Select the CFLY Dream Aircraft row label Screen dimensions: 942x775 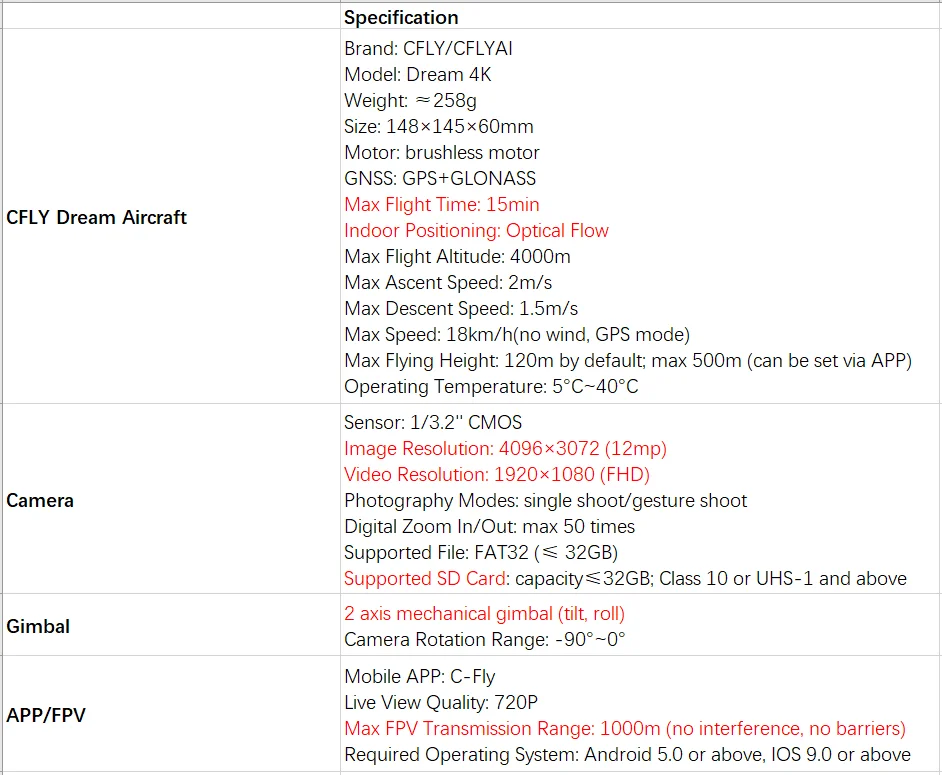click(96, 217)
